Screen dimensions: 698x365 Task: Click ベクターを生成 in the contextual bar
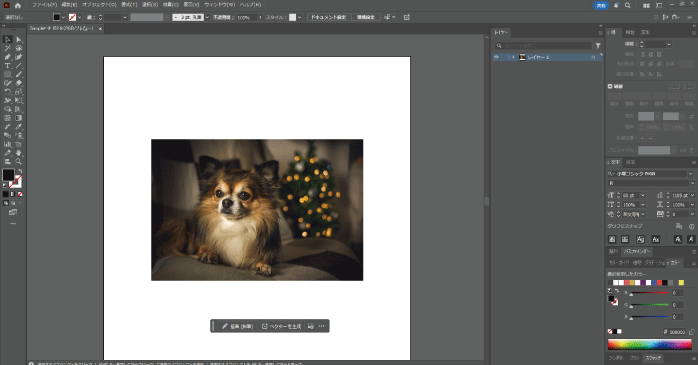click(x=281, y=326)
